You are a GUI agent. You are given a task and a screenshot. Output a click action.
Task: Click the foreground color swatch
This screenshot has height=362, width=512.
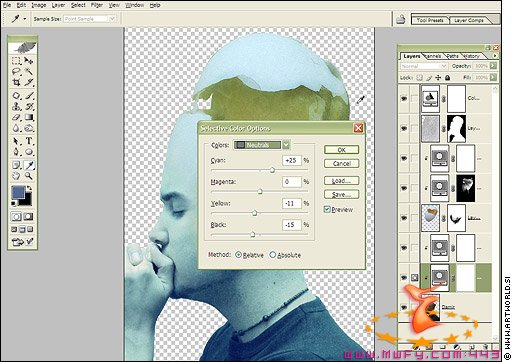(18, 192)
